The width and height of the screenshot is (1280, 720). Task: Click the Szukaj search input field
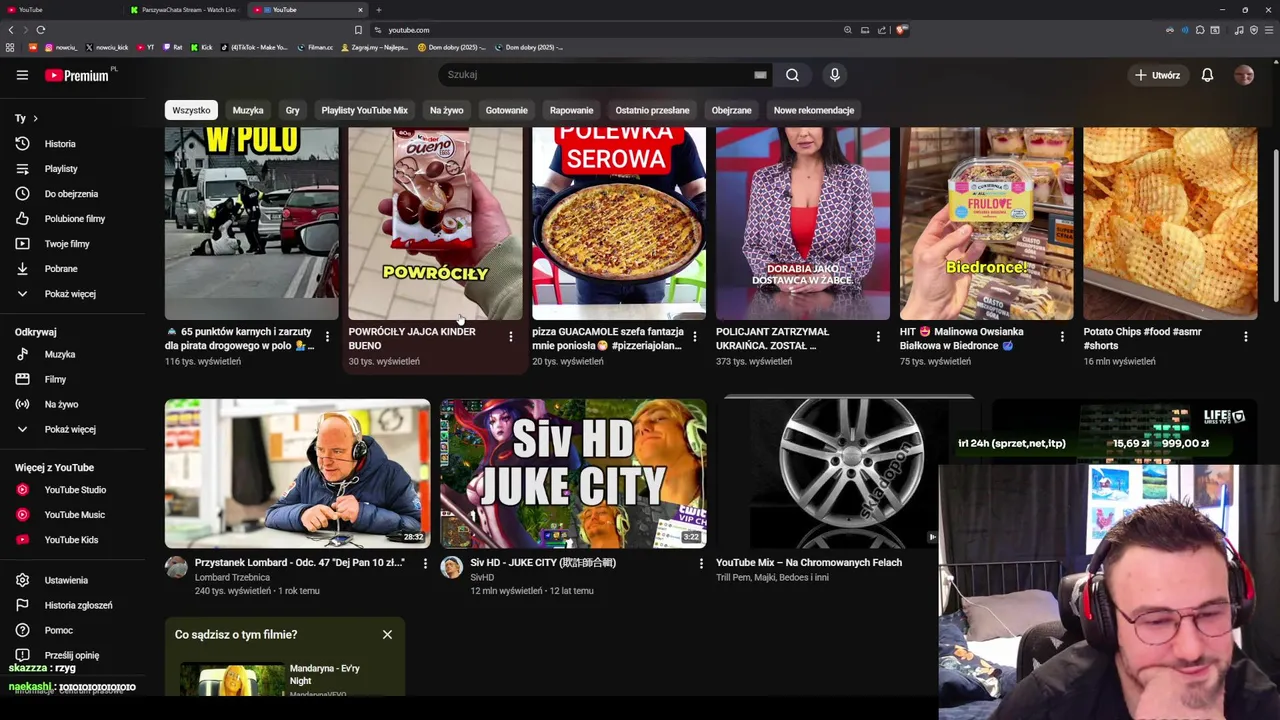coord(595,75)
